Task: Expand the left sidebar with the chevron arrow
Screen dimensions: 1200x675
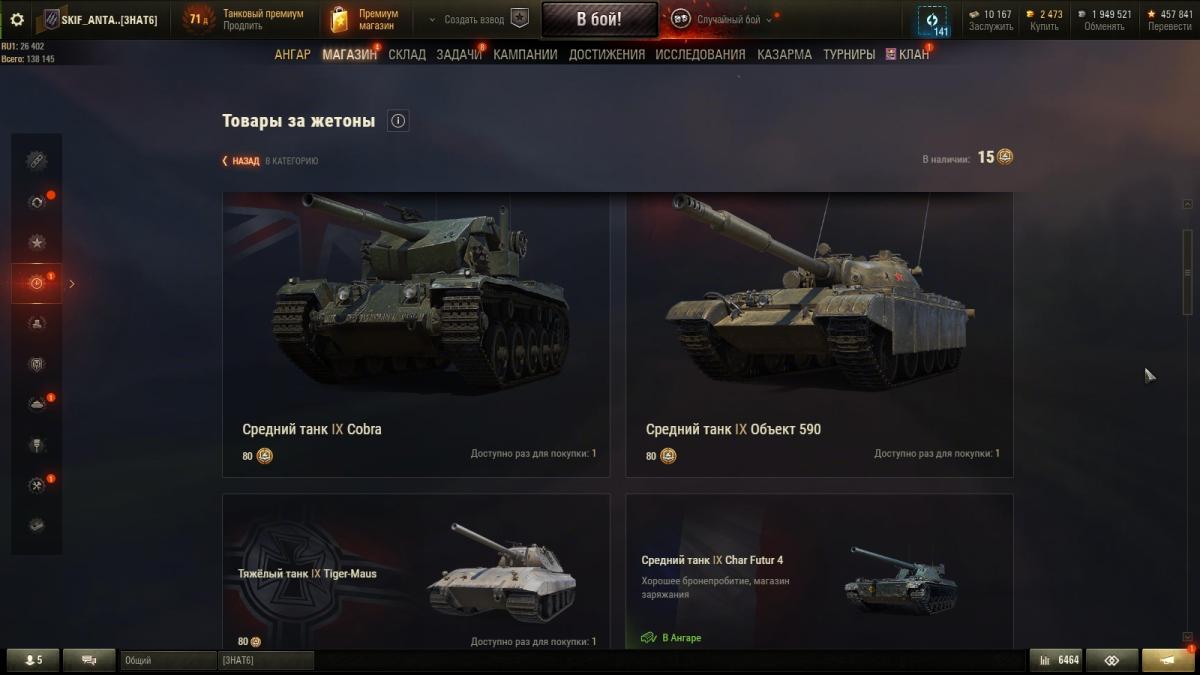Action: [71, 284]
